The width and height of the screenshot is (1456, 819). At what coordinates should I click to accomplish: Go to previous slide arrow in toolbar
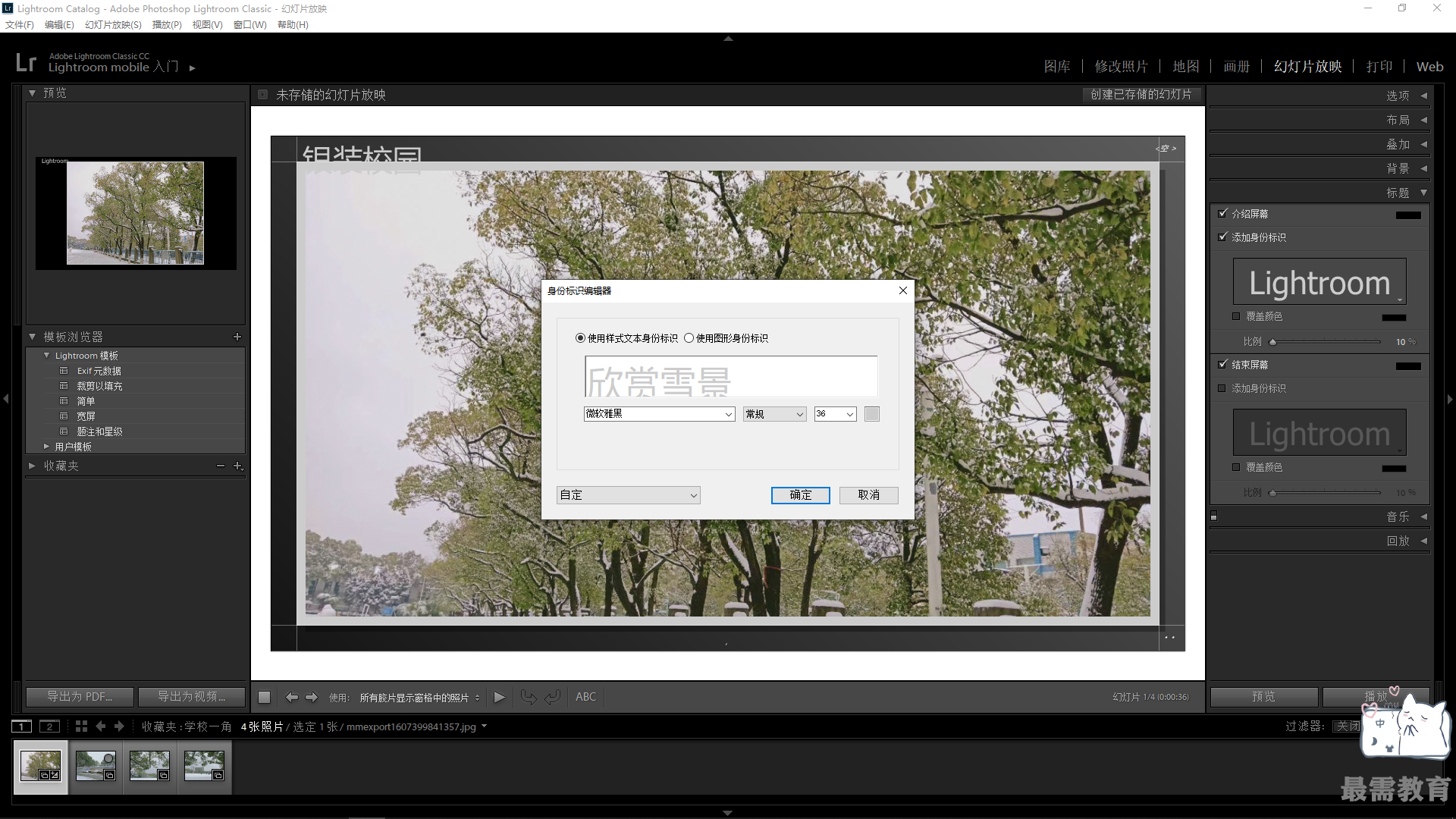[291, 697]
